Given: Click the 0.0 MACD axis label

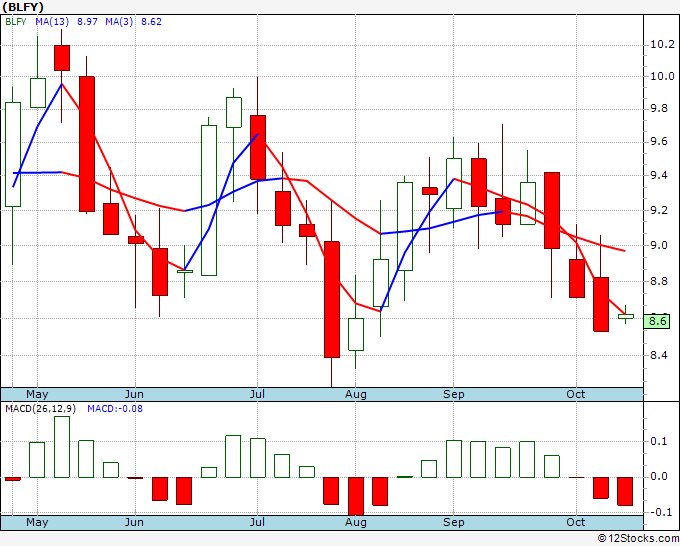Looking at the screenshot, I should click(x=659, y=477).
